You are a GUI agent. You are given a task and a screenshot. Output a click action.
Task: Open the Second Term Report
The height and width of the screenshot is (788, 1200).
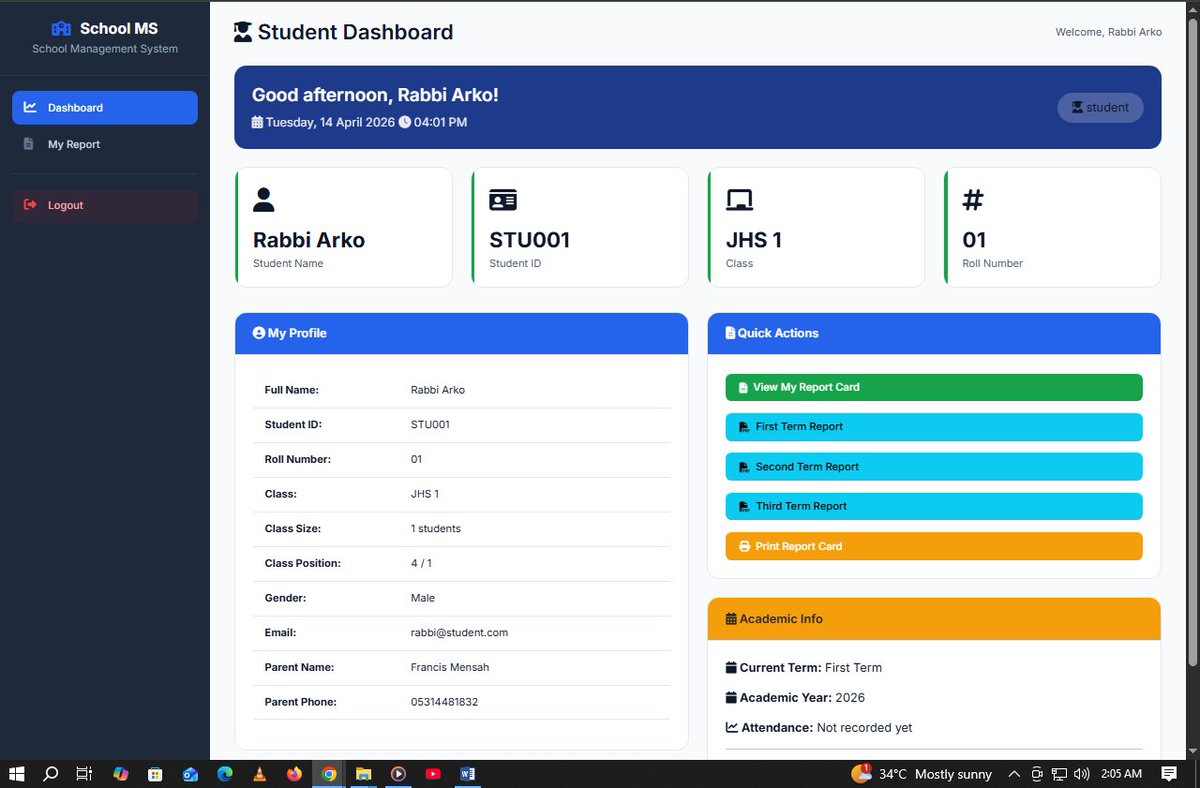coord(934,467)
